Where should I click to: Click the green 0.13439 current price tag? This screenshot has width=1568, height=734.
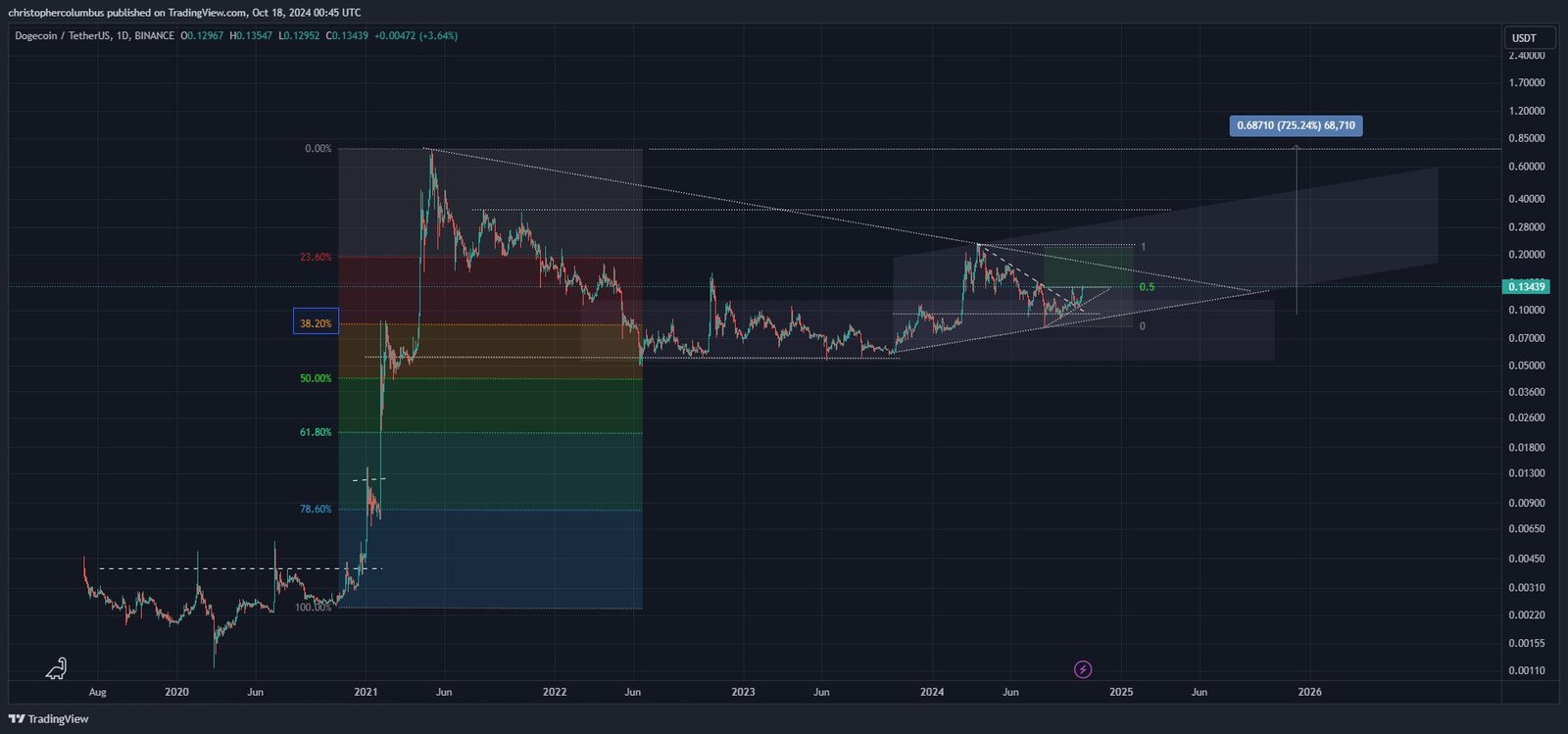[1527, 287]
